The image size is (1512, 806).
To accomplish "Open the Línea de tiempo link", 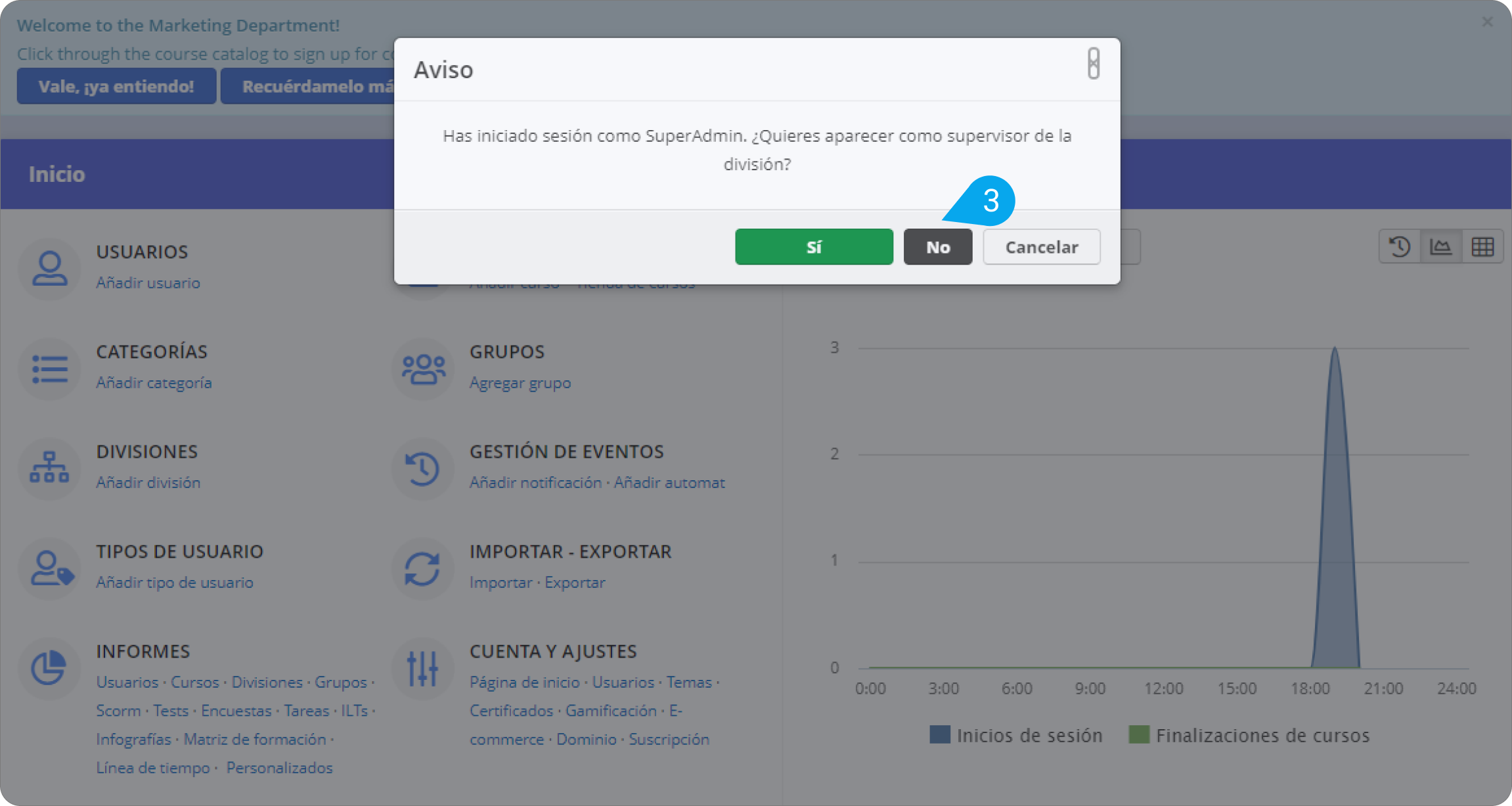I will [x=153, y=767].
